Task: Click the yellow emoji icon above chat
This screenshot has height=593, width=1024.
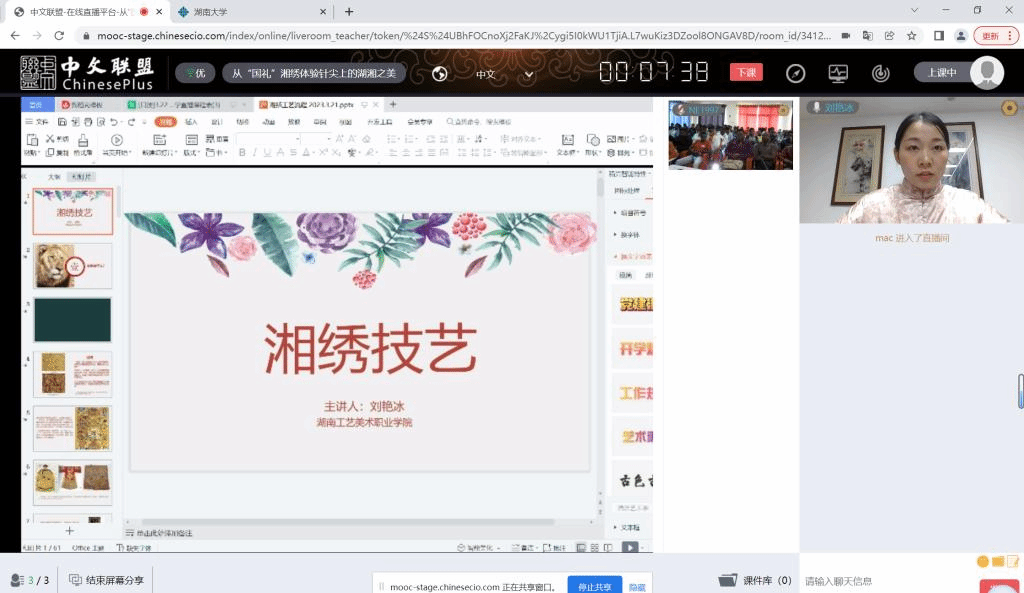Action: (x=983, y=561)
